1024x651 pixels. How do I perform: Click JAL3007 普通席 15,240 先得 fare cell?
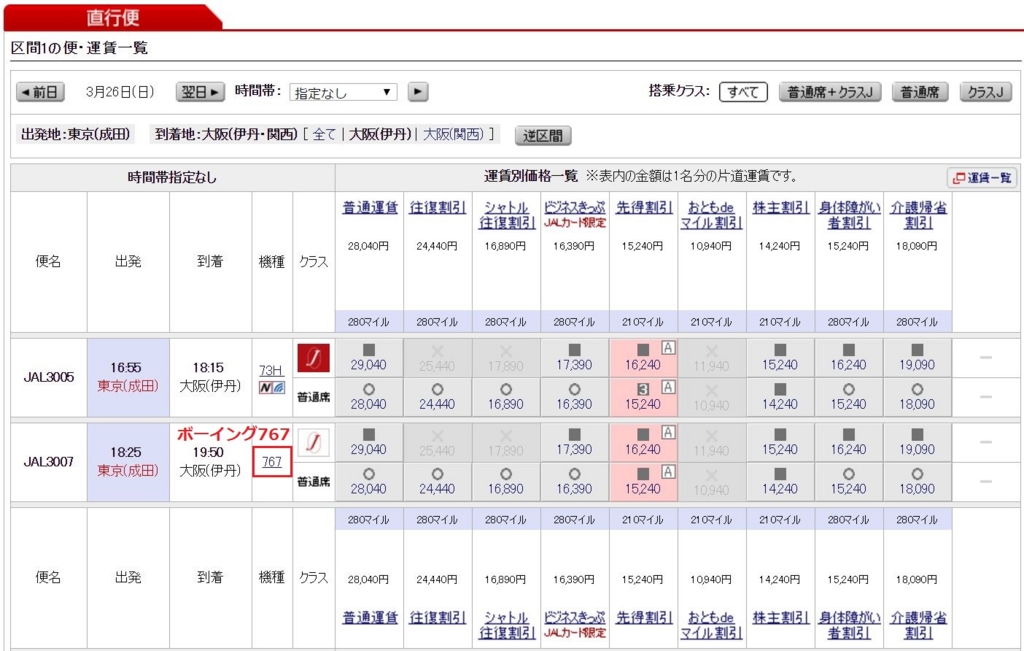[x=643, y=482]
